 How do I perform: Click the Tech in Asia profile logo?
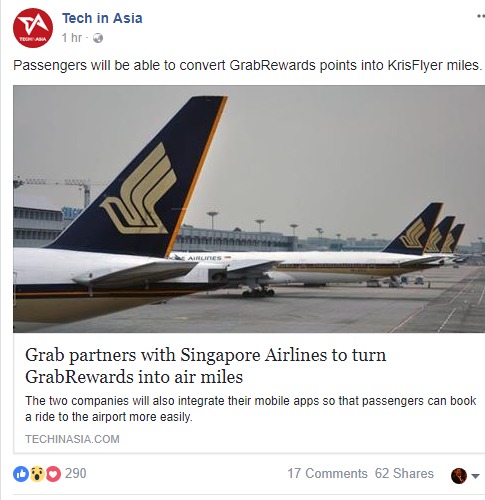33,28
